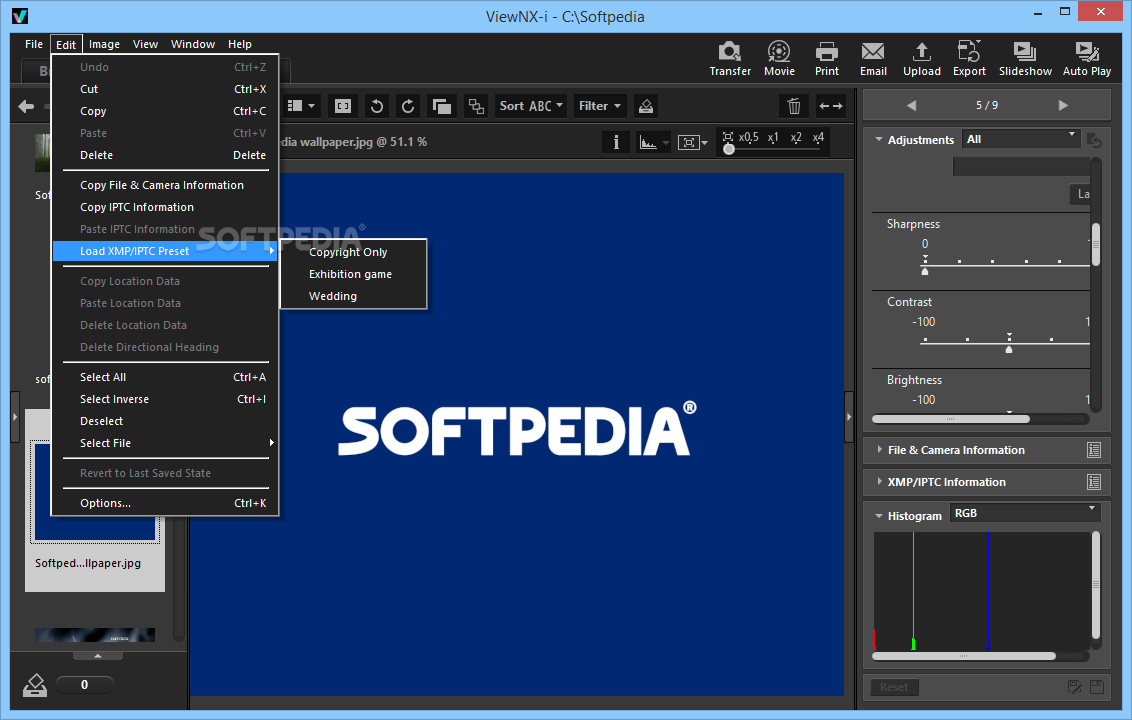Collapse the right panel with side handle
Screen dimensions: 1132x720
pos(848,417)
